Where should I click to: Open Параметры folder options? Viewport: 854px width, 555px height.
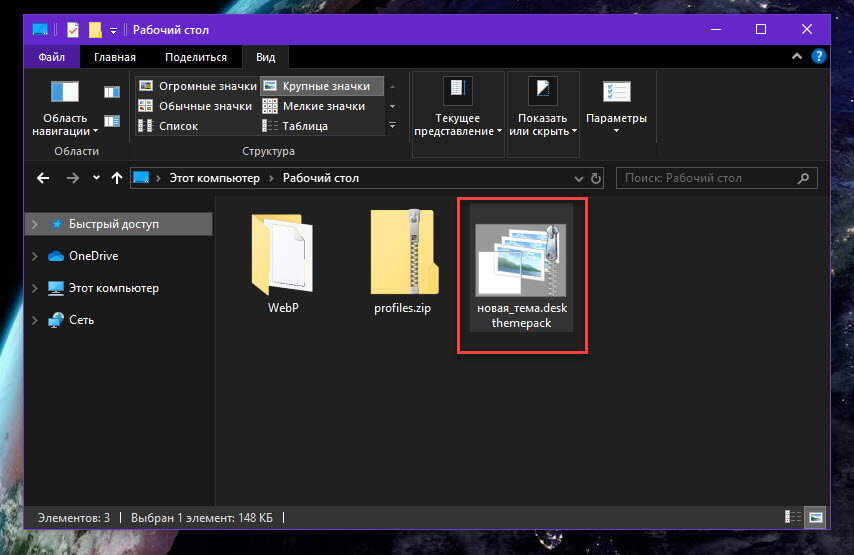(x=617, y=107)
